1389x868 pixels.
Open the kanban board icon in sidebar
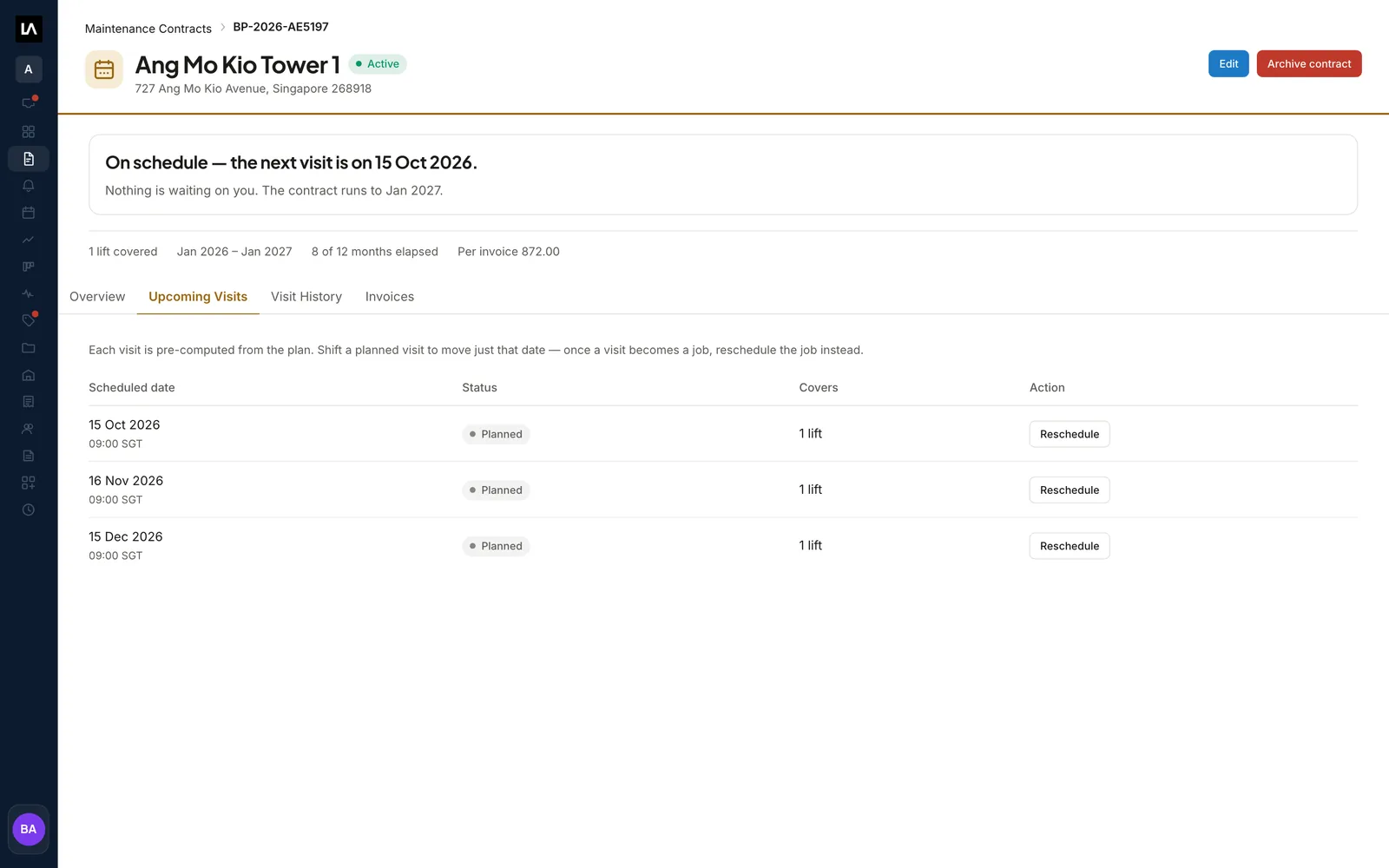pos(29,266)
